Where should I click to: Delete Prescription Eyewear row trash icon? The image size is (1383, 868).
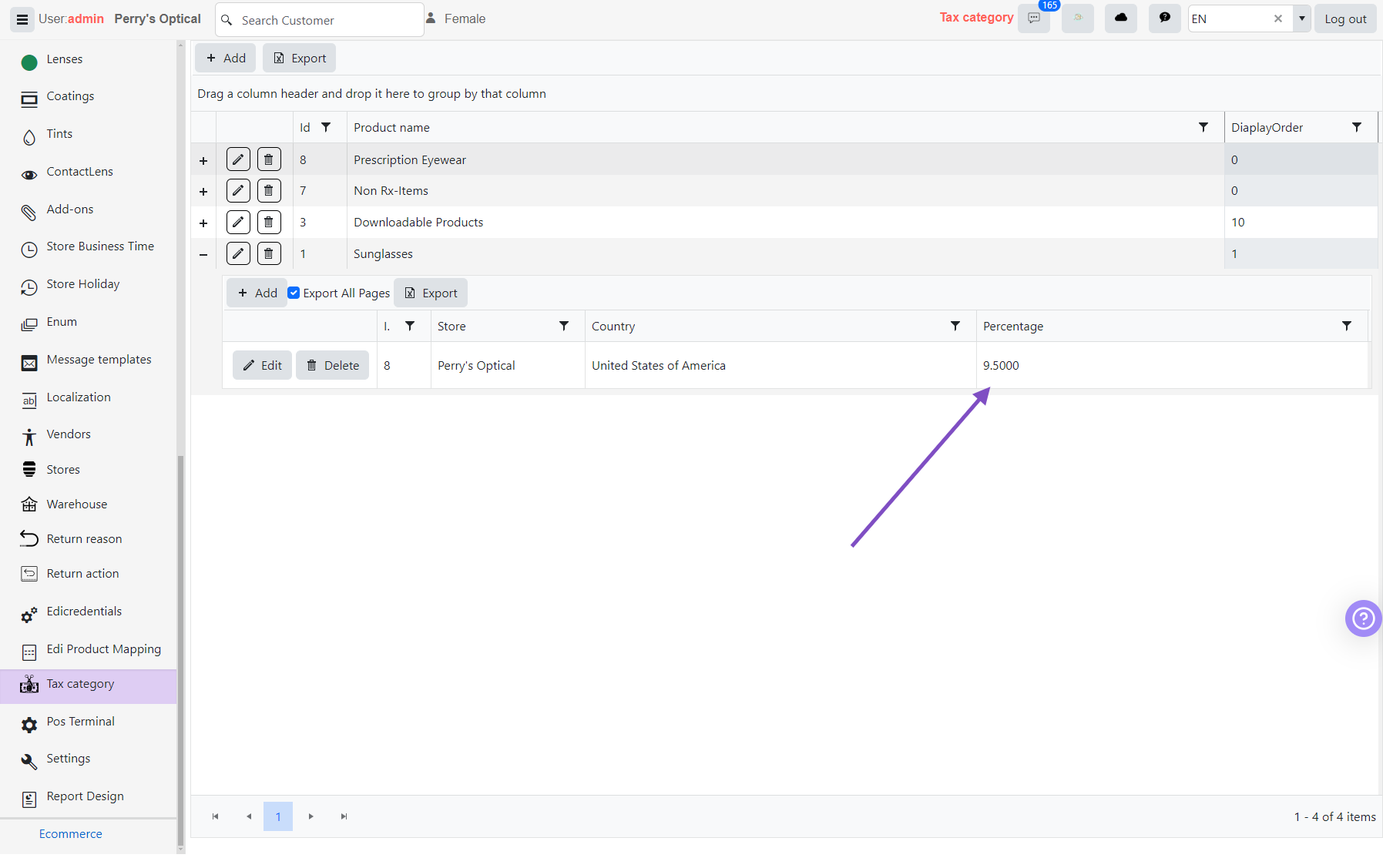[269, 159]
